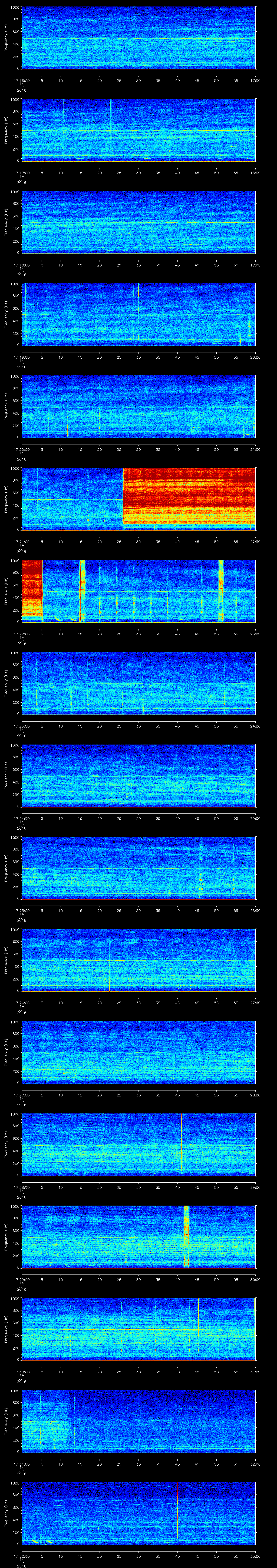Click the 17:22:00 time axis label

pos(22,634)
